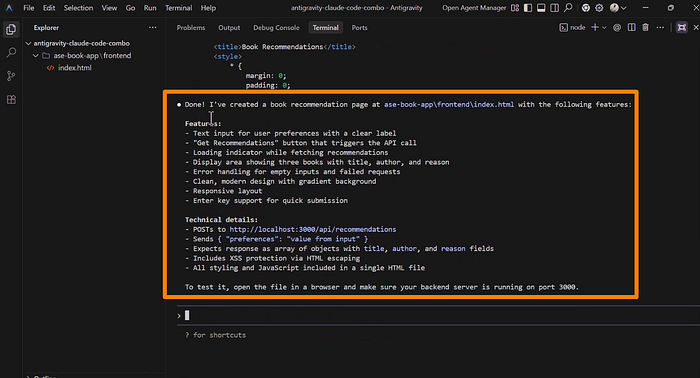The height and width of the screenshot is (378, 700).
Task: Create a new terminal with plus
Action: point(595,28)
